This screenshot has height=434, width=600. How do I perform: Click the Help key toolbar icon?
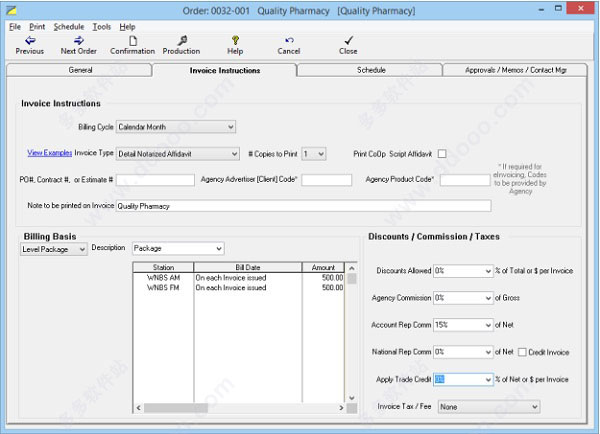235,45
